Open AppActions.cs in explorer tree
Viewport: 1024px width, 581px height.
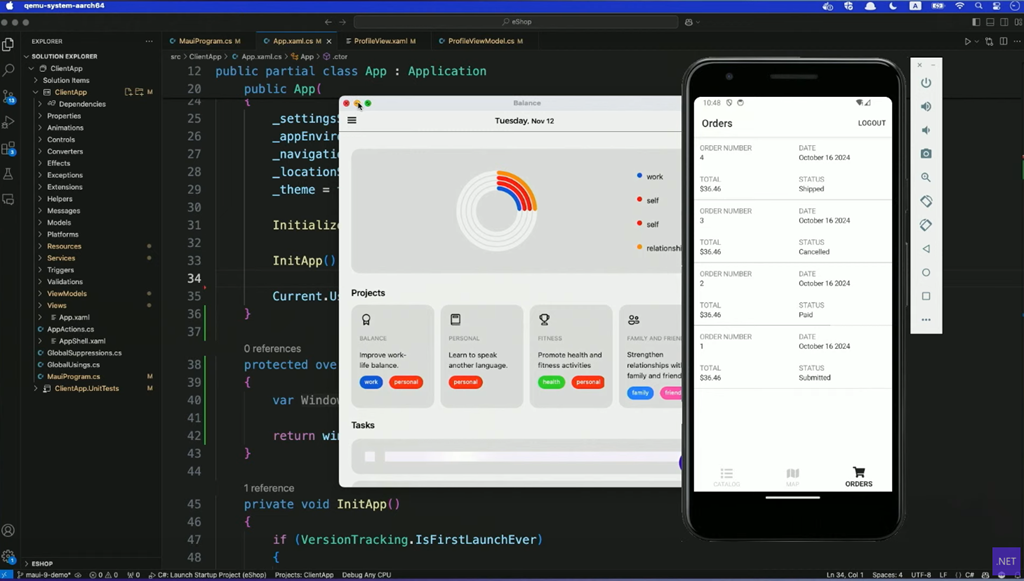point(70,329)
